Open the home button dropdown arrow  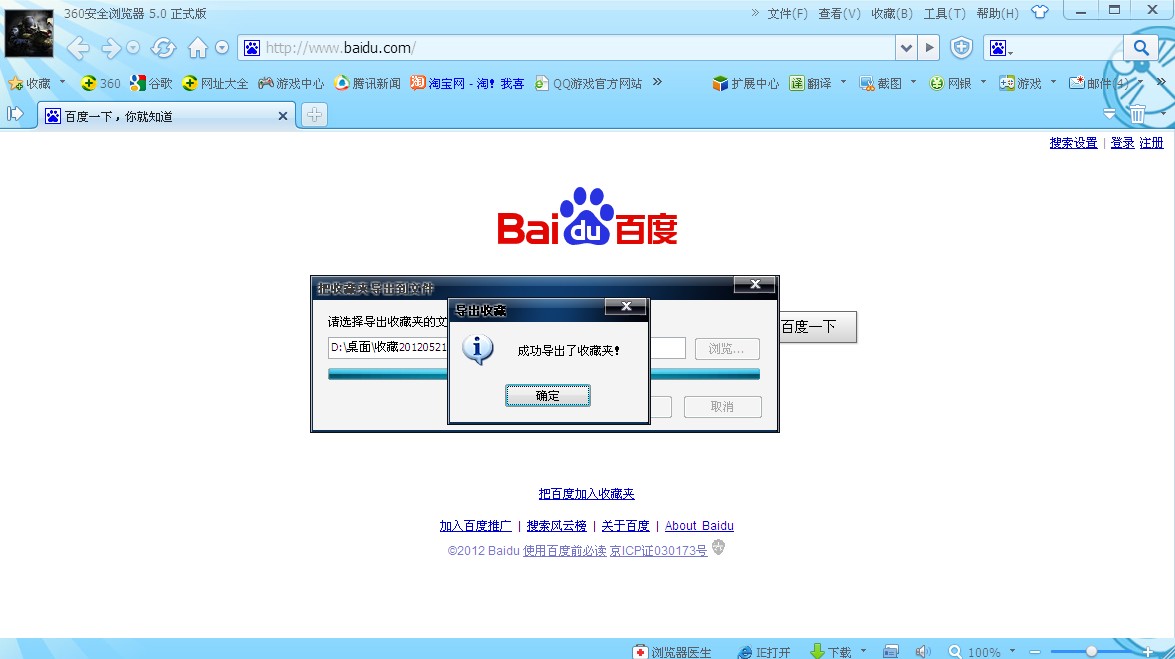tap(222, 48)
